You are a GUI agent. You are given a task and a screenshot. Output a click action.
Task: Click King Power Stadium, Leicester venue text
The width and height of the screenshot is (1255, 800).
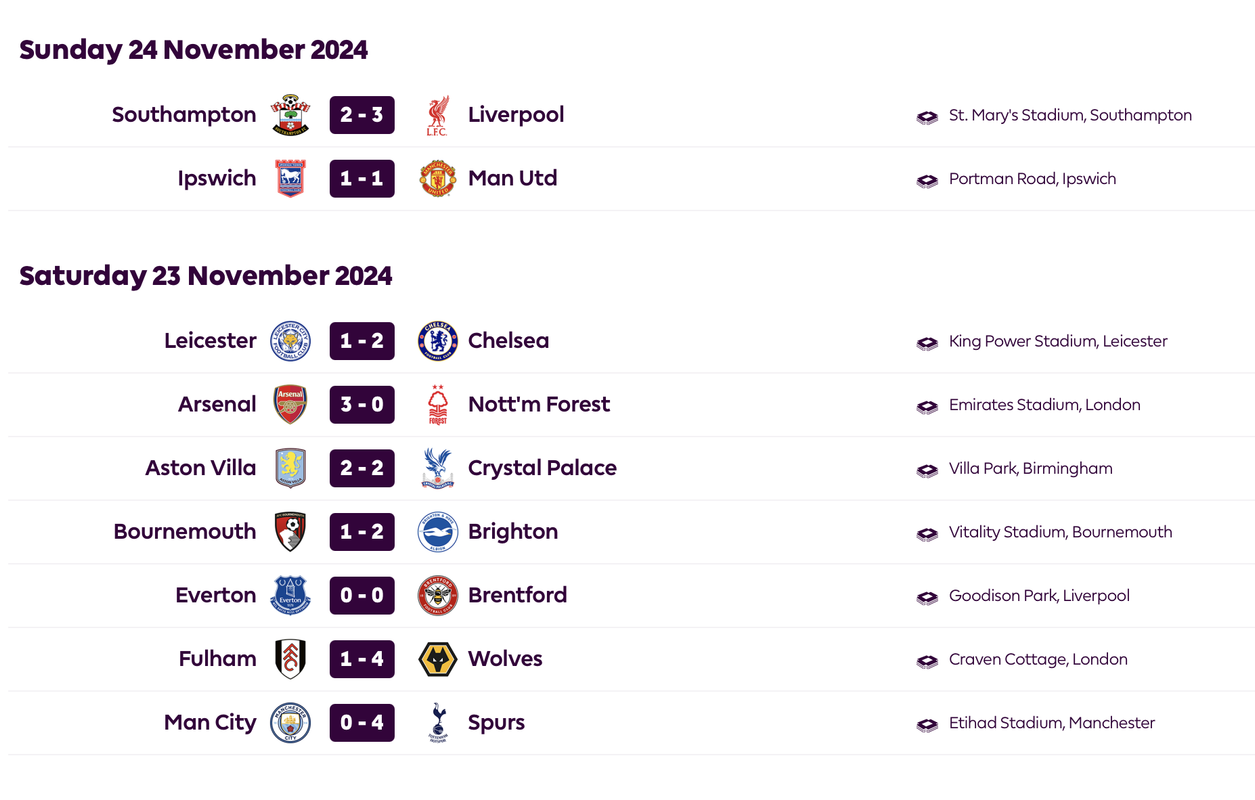[1058, 341]
